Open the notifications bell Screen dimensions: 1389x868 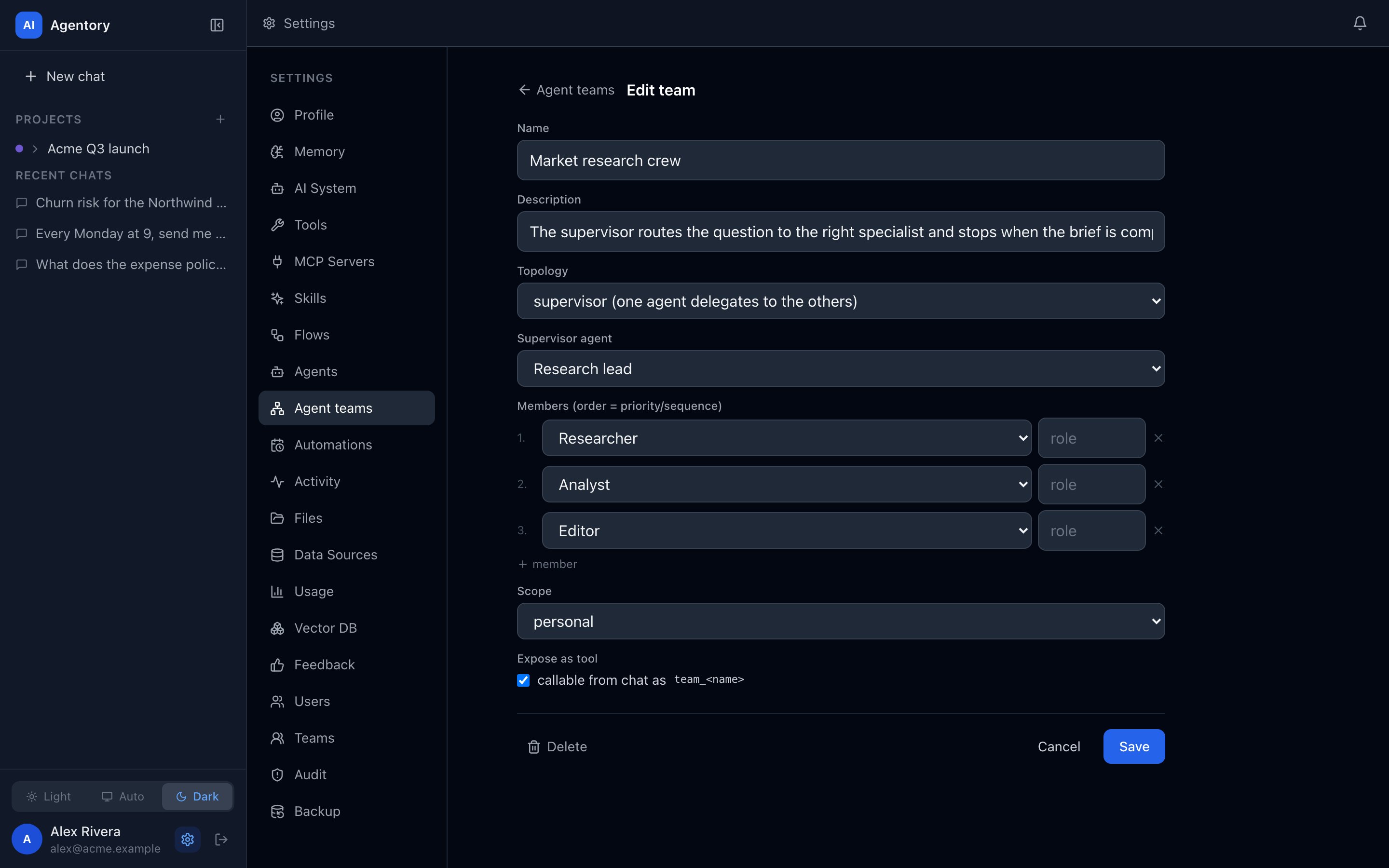(x=1359, y=23)
